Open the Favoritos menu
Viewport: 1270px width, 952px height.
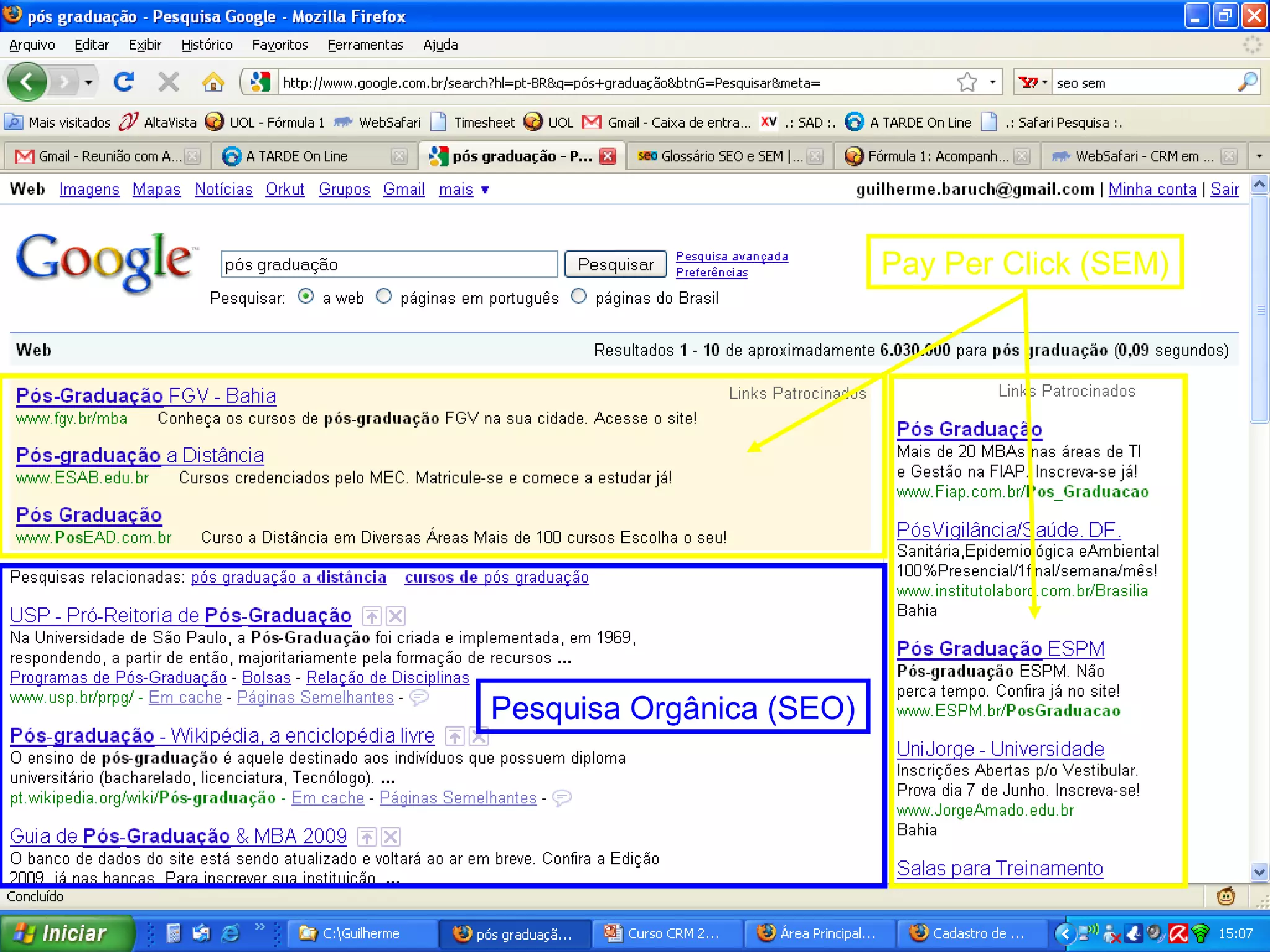point(280,45)
